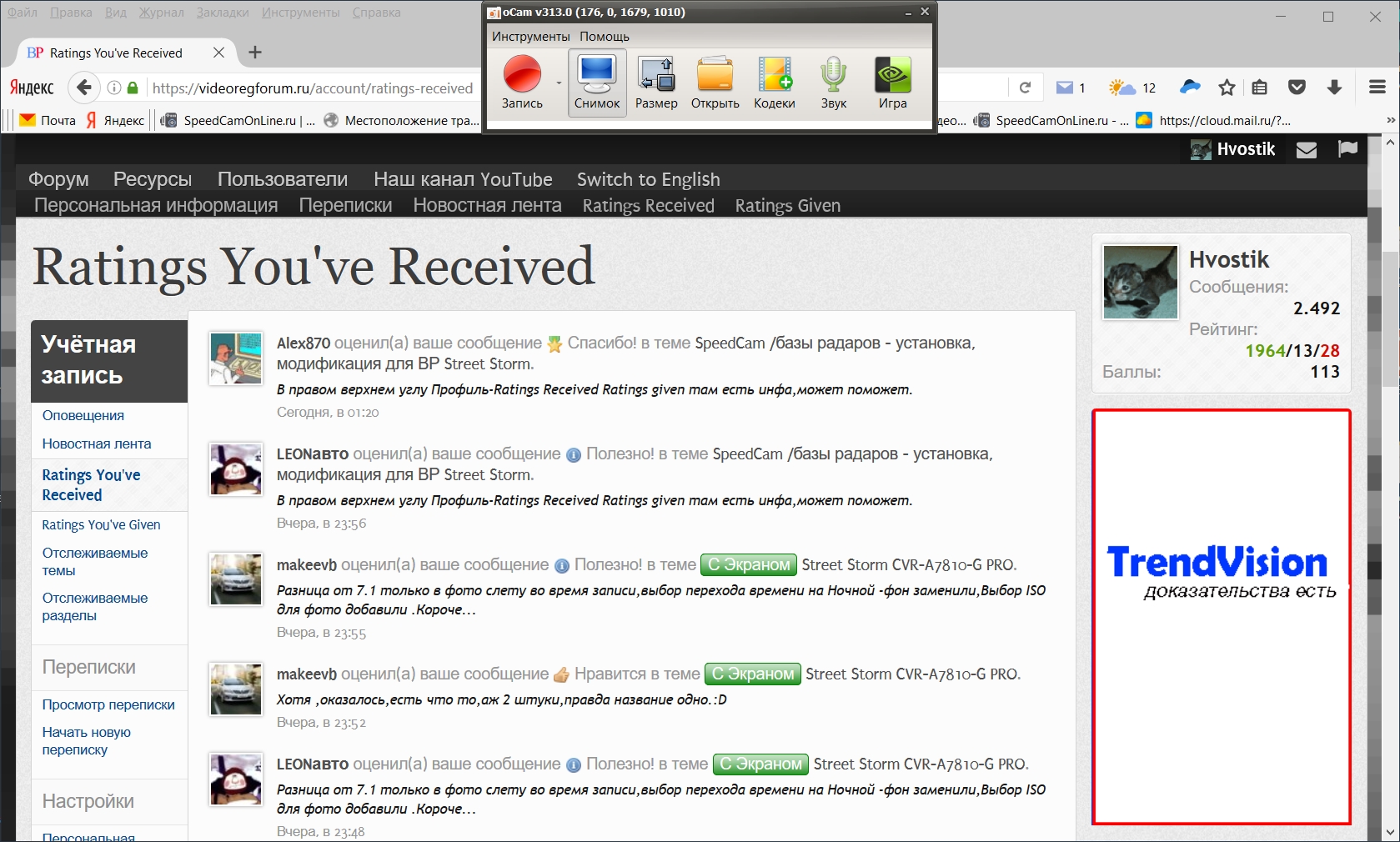
Task: Click the browser address bar URL
Action: 313,88
